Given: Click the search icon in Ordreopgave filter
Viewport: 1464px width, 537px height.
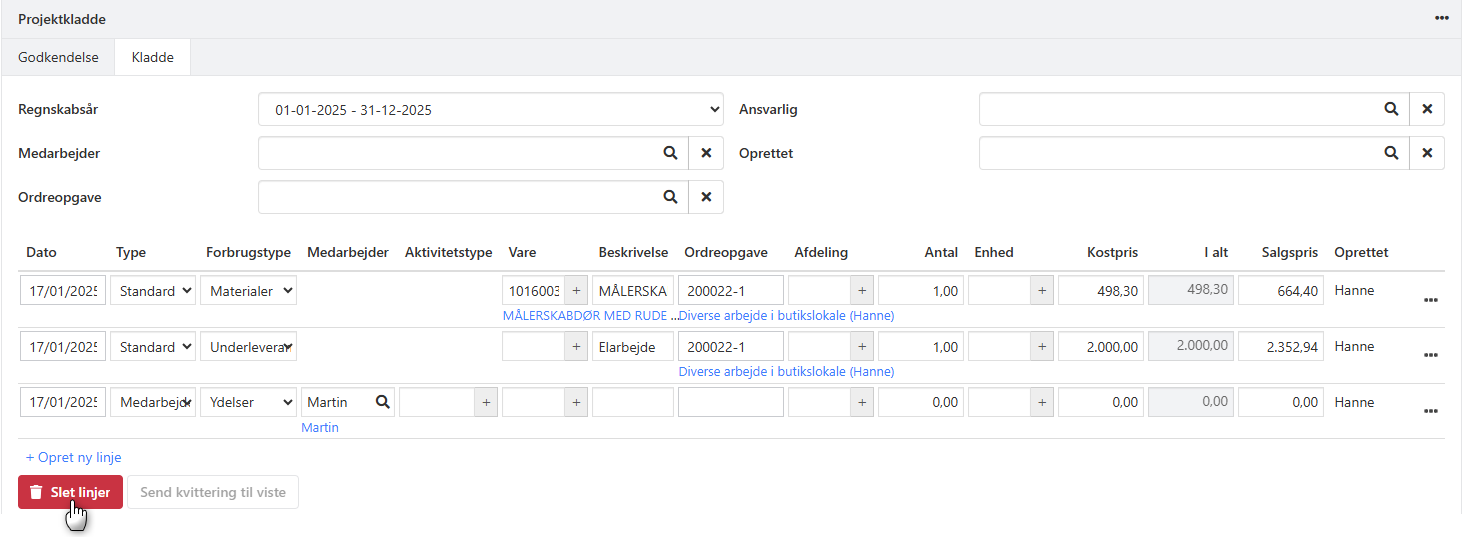Looking at the screenshot, I should (x=670, y=197).
